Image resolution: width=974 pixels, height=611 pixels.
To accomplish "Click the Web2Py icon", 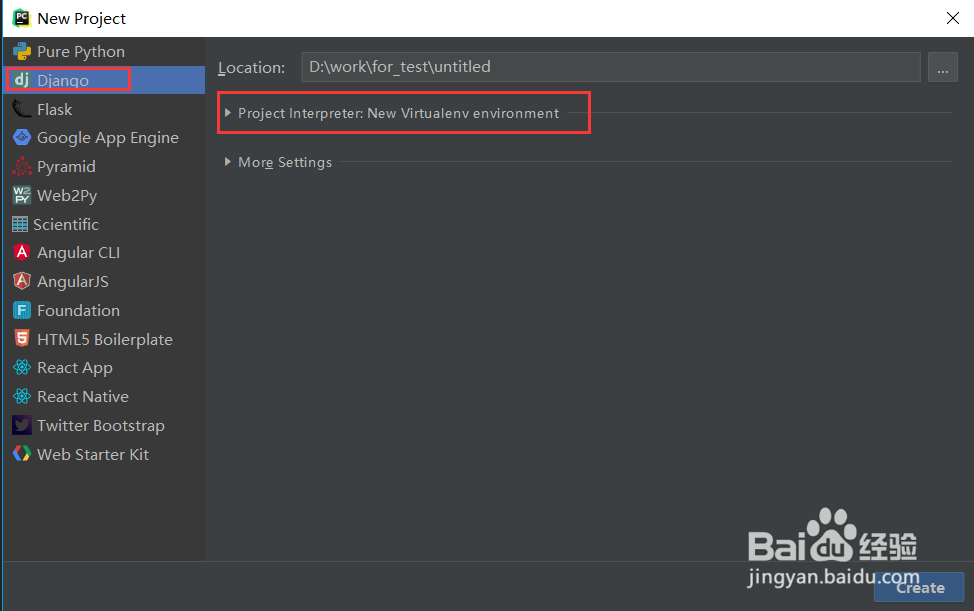I will (x=22, y=195).
